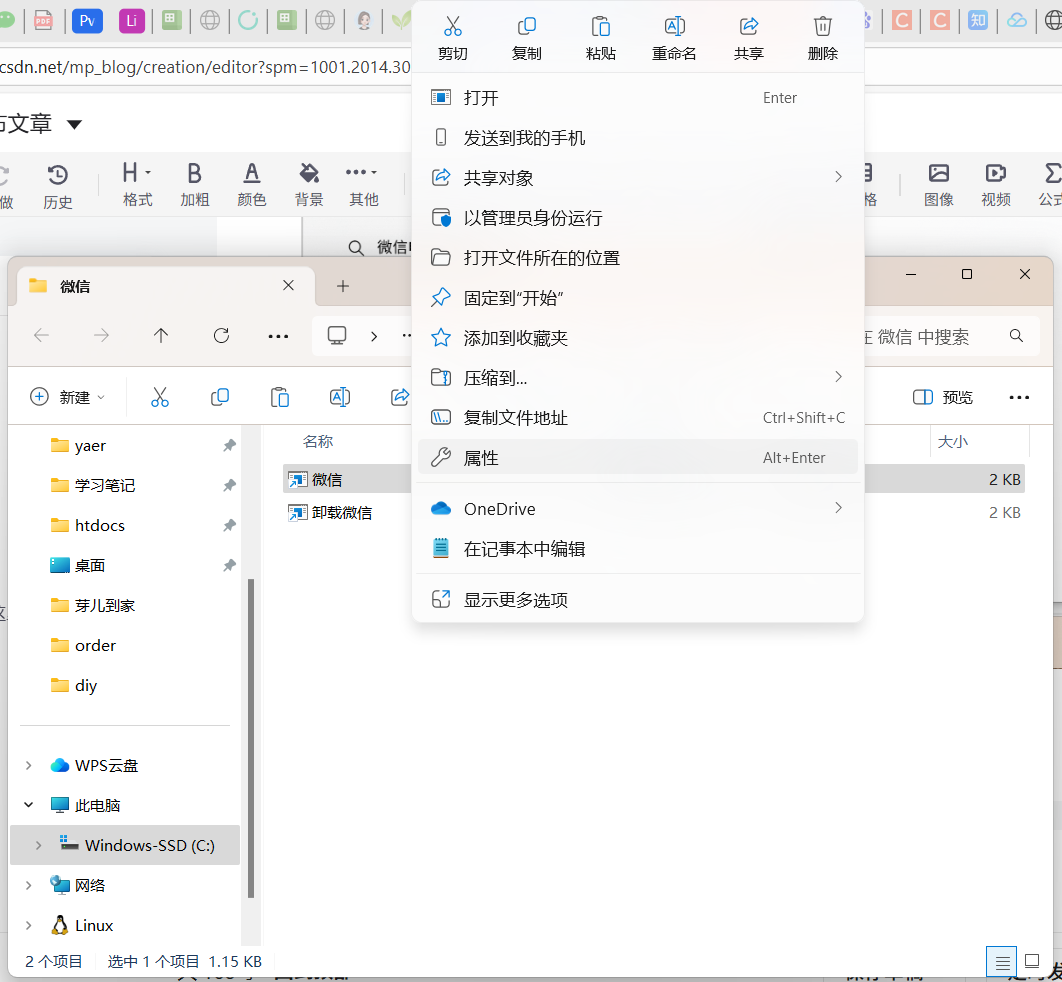Open the 其他 more tools dropdown
Image resolution: width=1062 pixels, height=982 pixels.
tap(364, 184)
